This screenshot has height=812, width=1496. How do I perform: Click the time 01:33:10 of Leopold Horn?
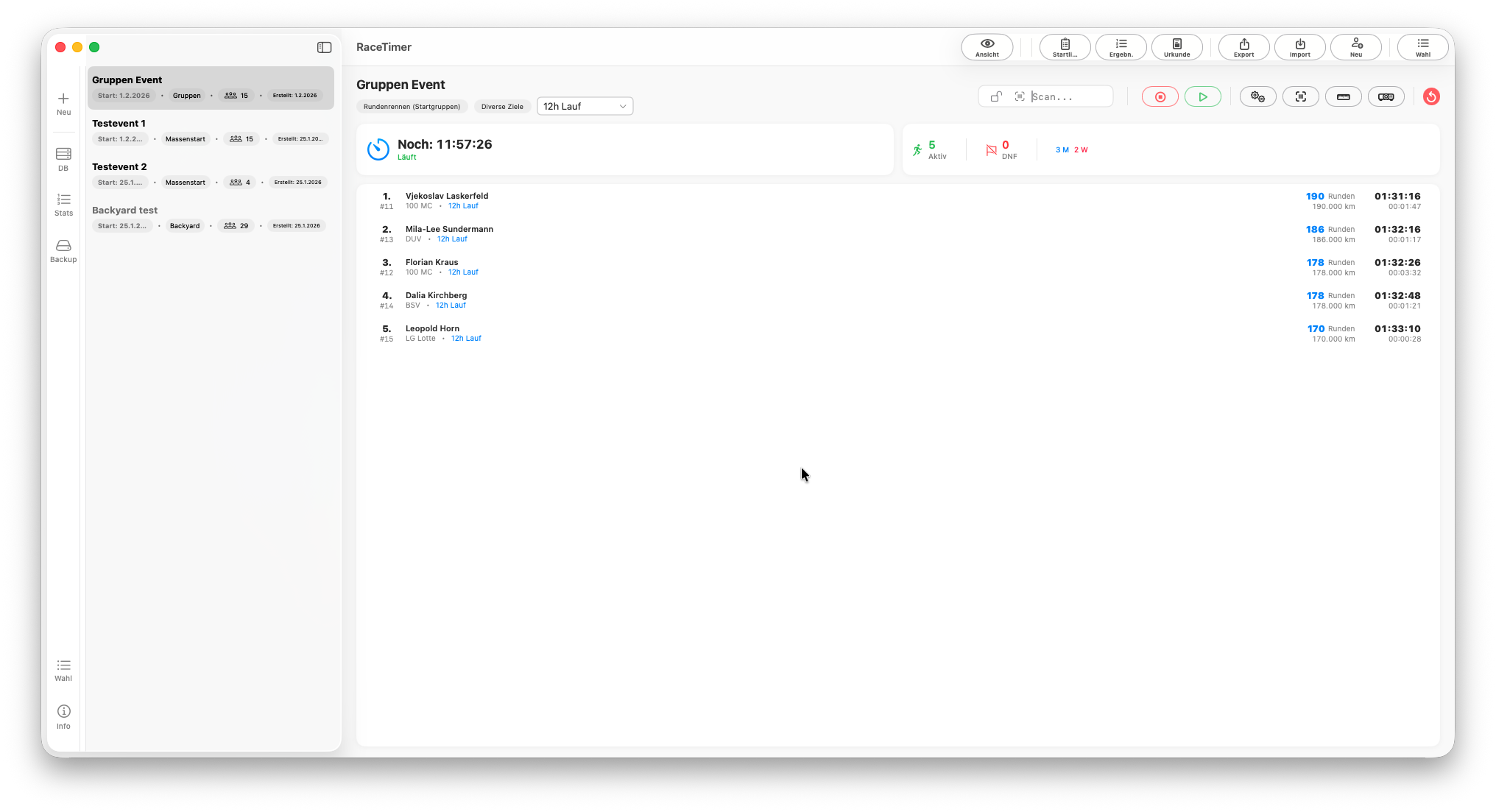point(1397,329)
